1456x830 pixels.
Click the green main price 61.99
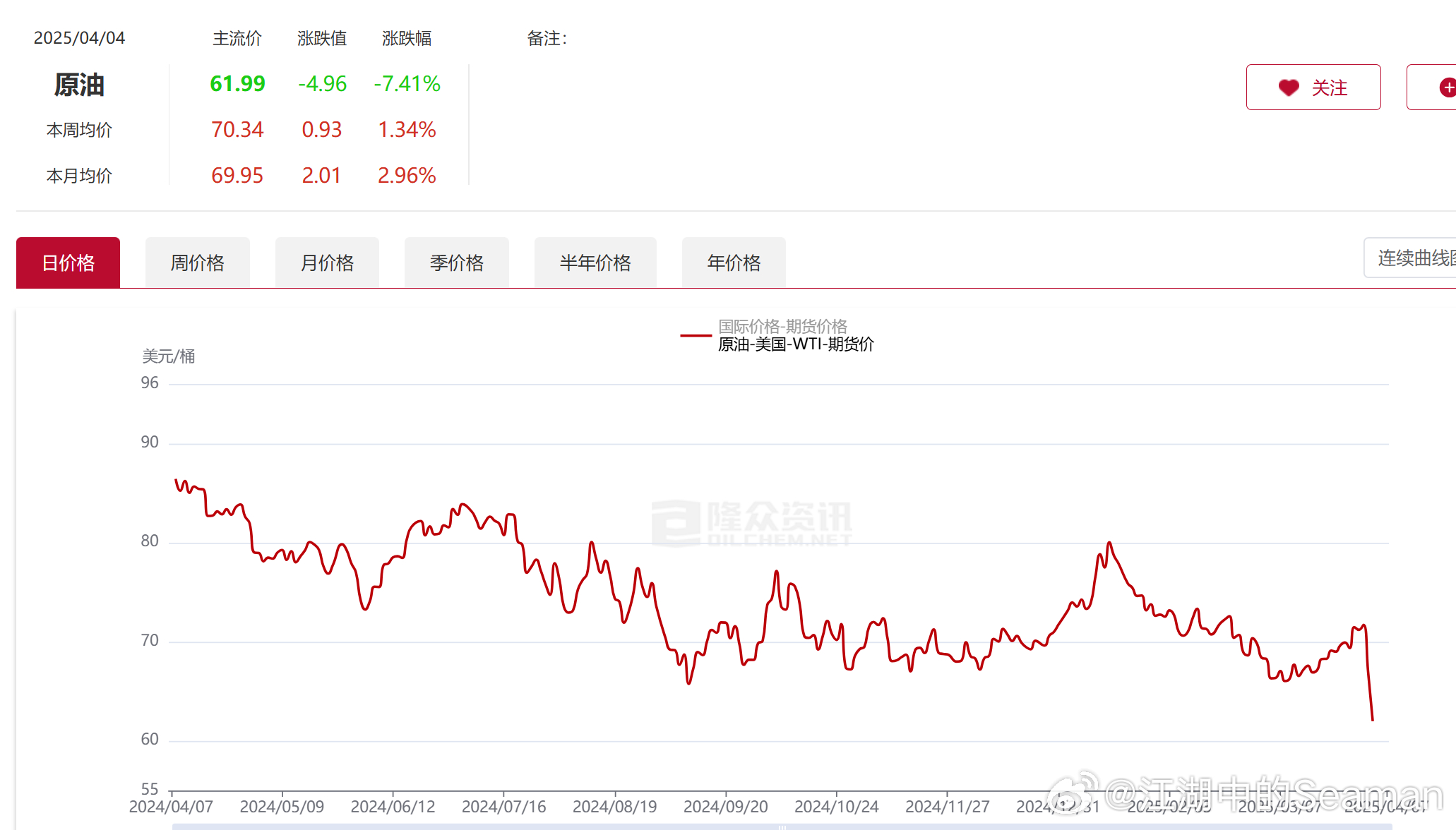[x=237, y=83]
